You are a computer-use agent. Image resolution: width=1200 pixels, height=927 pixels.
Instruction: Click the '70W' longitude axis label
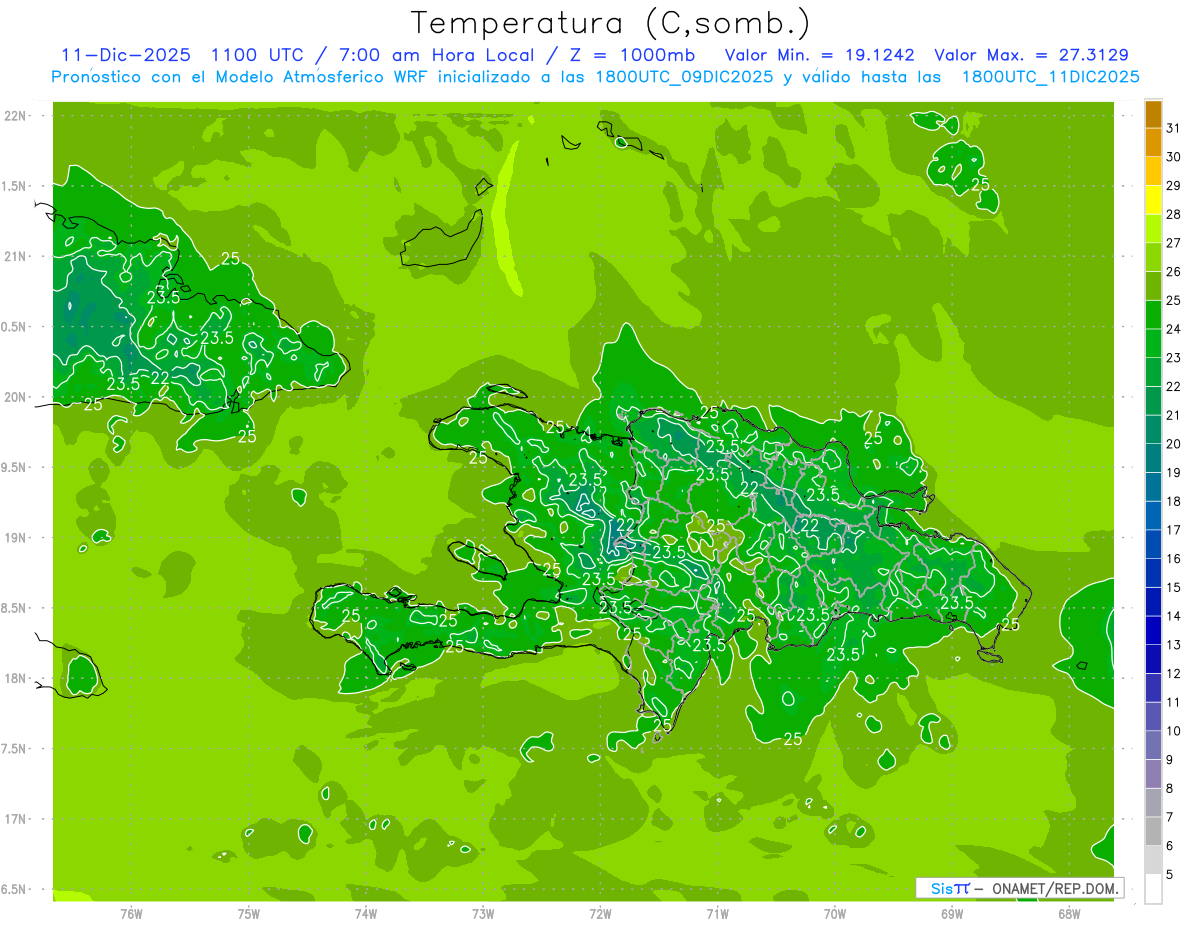835,914
